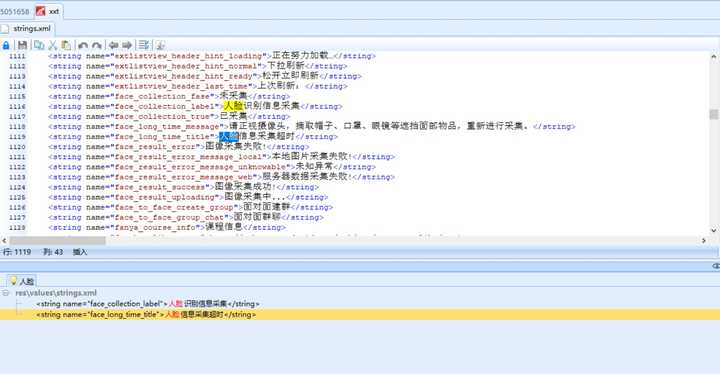The height and width of the screenshot is (374, 720).
Task: Navigate forward with the right arrow icon
Action: pos(127,45)
